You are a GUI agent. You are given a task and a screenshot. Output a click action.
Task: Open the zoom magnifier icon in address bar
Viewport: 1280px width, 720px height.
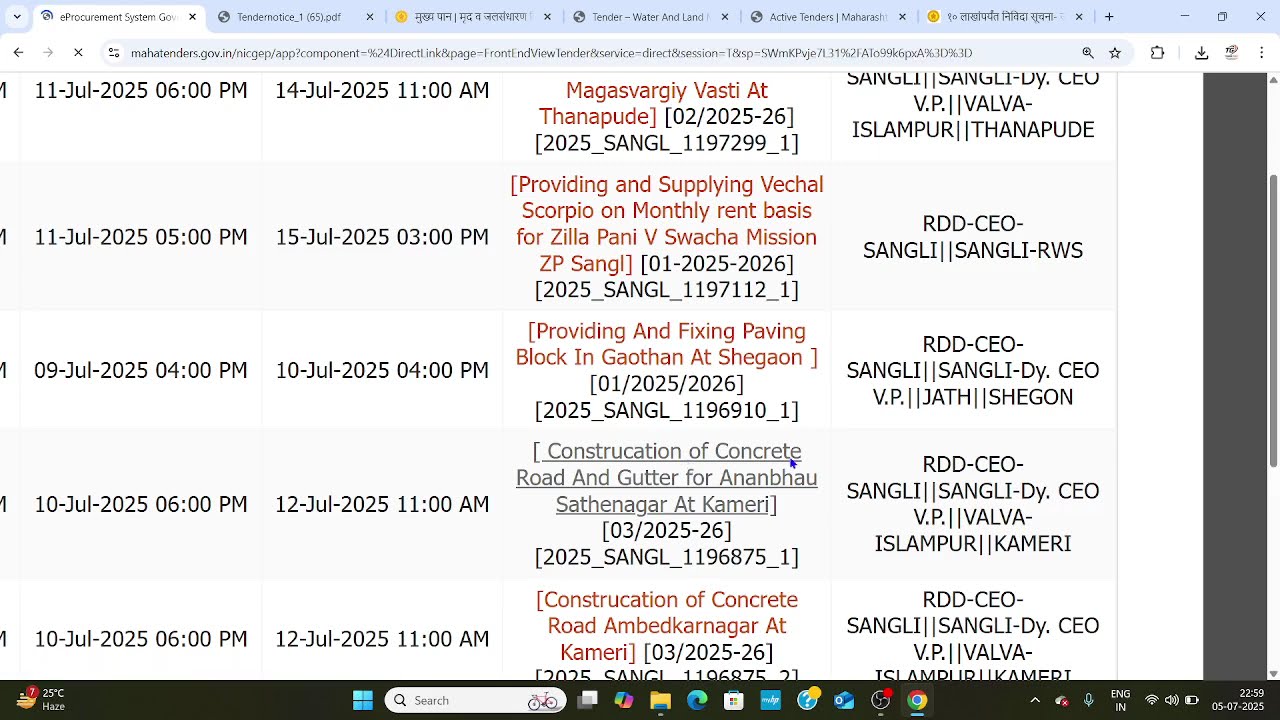(x=1088, y=53)
